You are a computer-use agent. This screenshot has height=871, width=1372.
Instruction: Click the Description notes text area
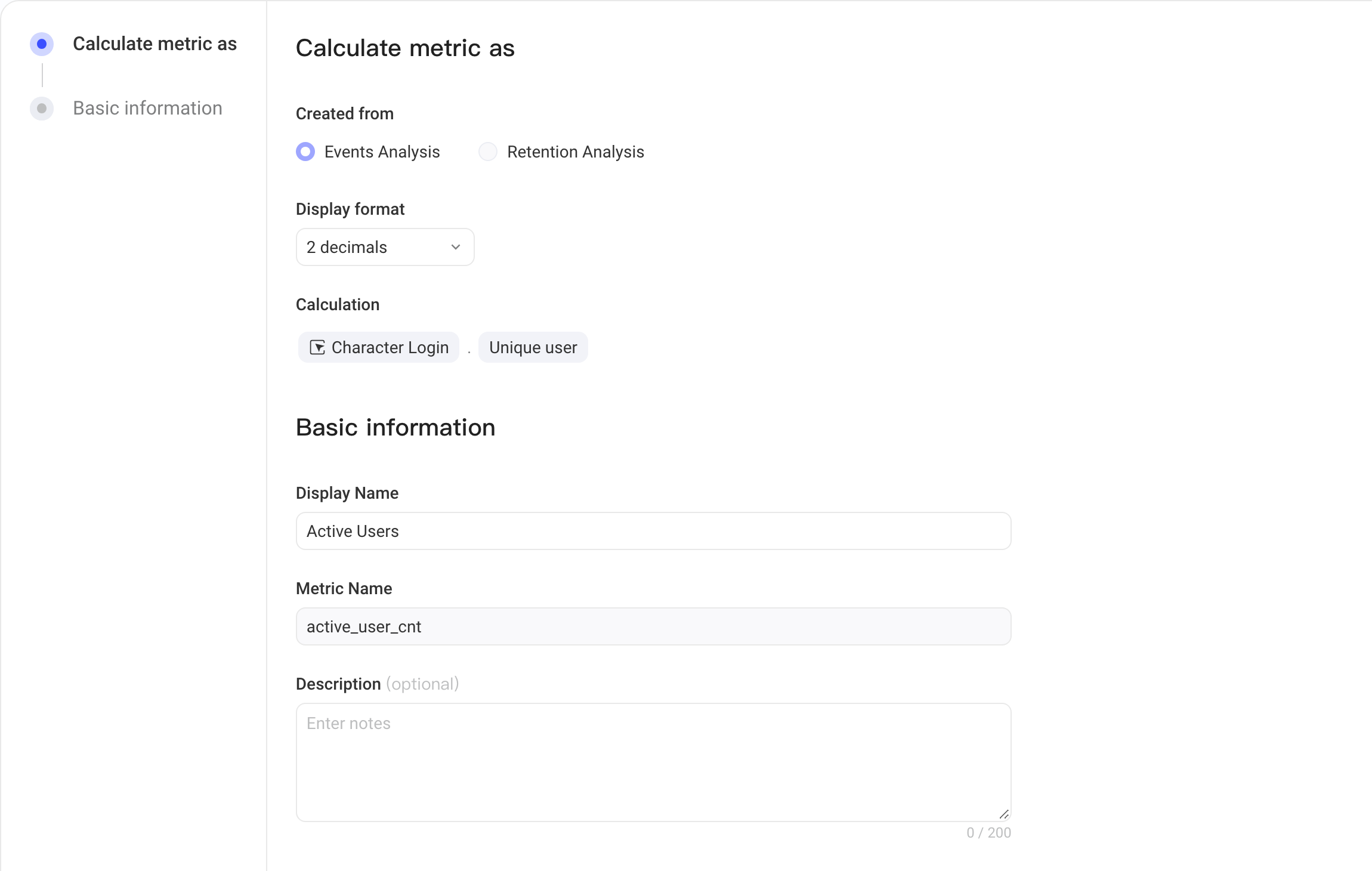[654, 762]
